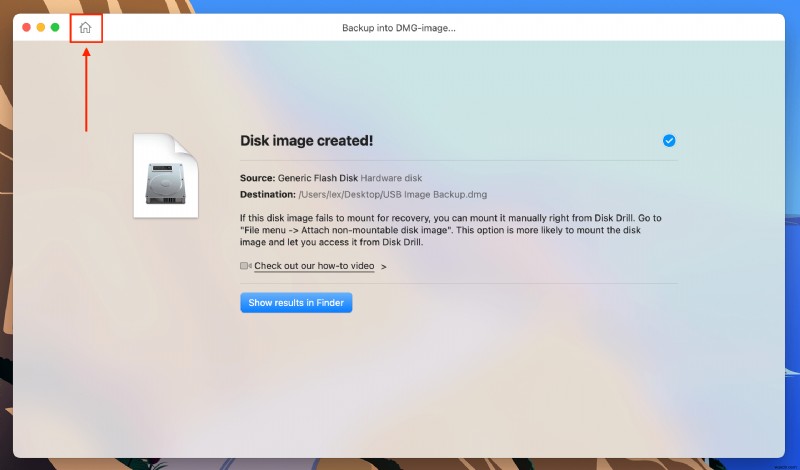Go to the Disk Drill home screen

click(85, 28)
